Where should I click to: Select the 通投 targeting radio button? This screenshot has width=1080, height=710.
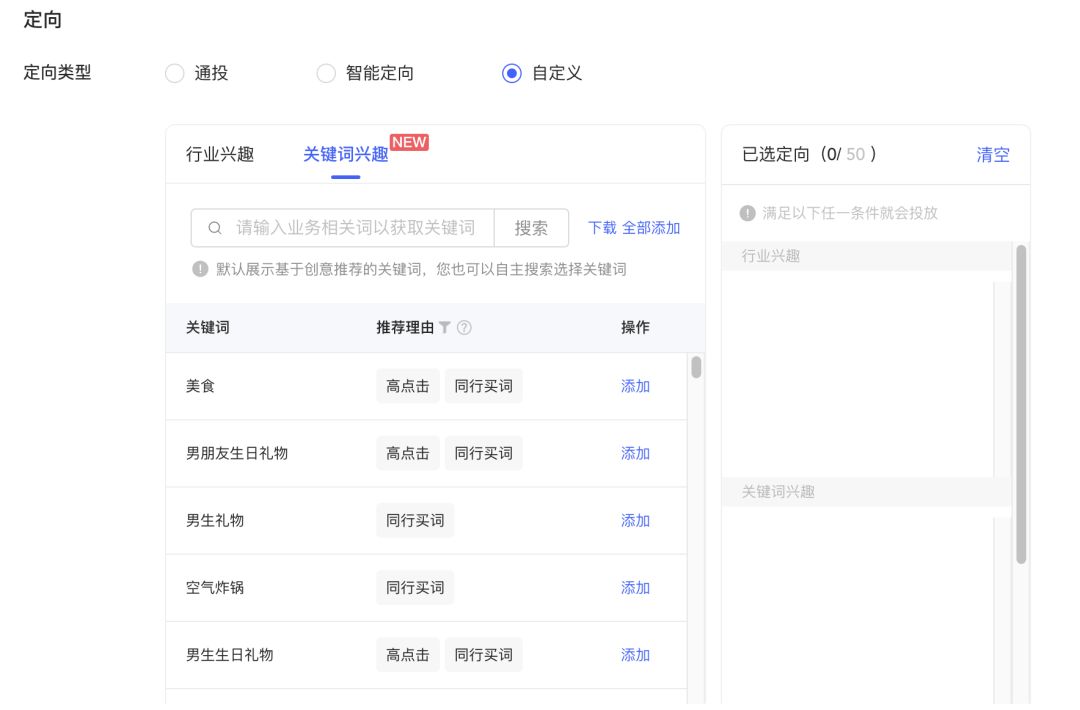173,73
